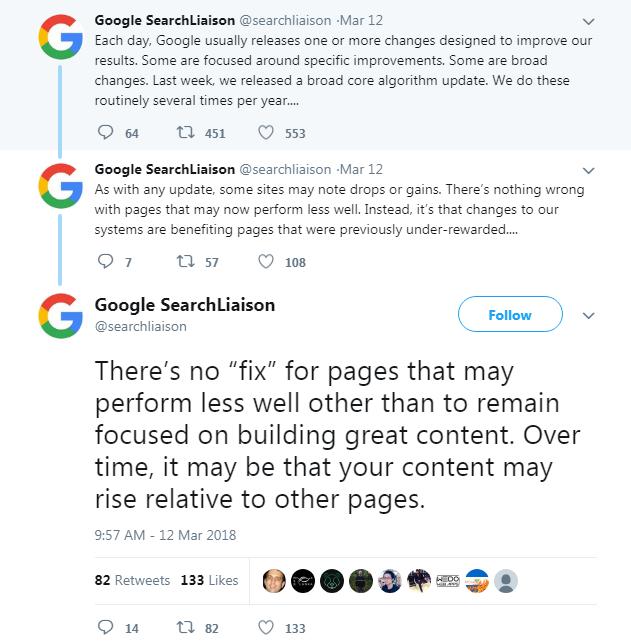This screenshot has width=631, height=644.
Task: Retweet the main tweet showing 82
Action: pos(184,628)
